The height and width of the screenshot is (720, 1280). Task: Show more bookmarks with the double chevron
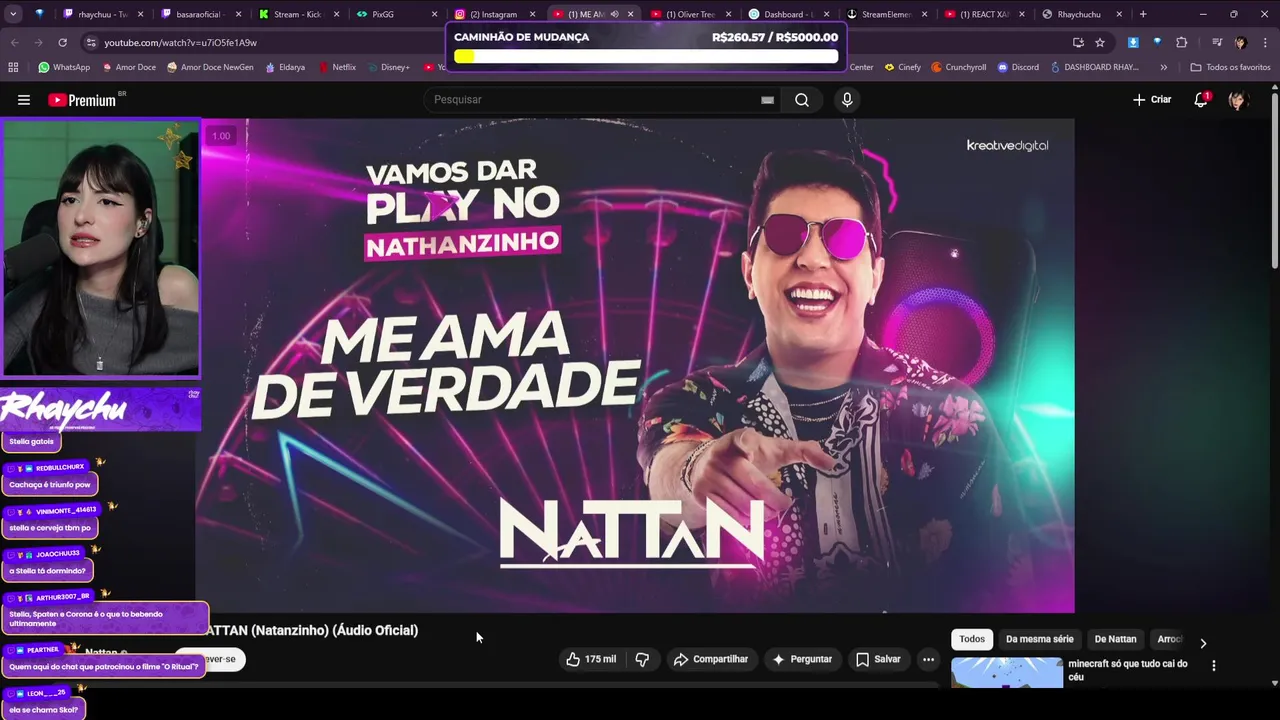tap(1163, 67)
